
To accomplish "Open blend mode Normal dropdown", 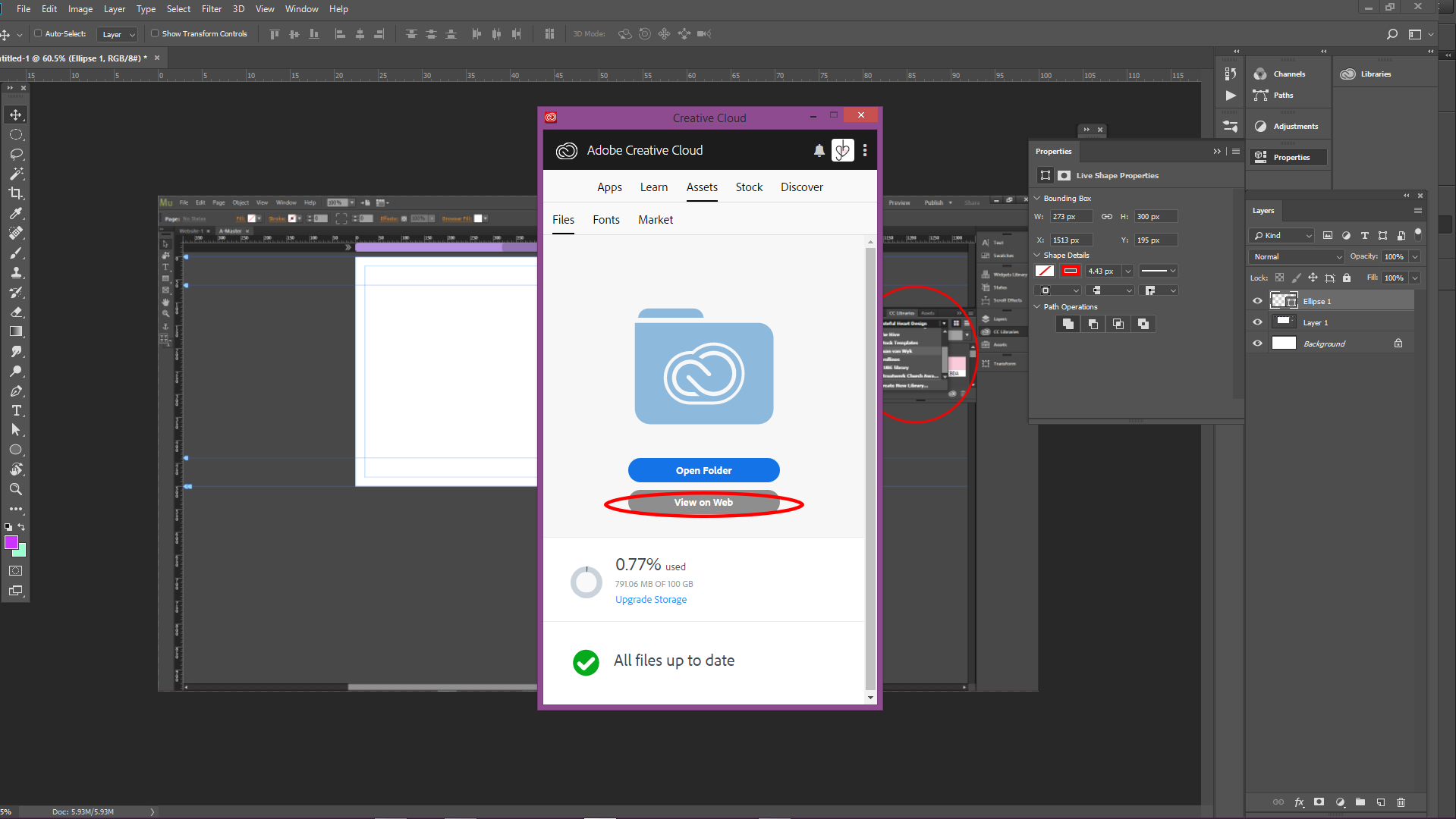I will [1297, 256].
